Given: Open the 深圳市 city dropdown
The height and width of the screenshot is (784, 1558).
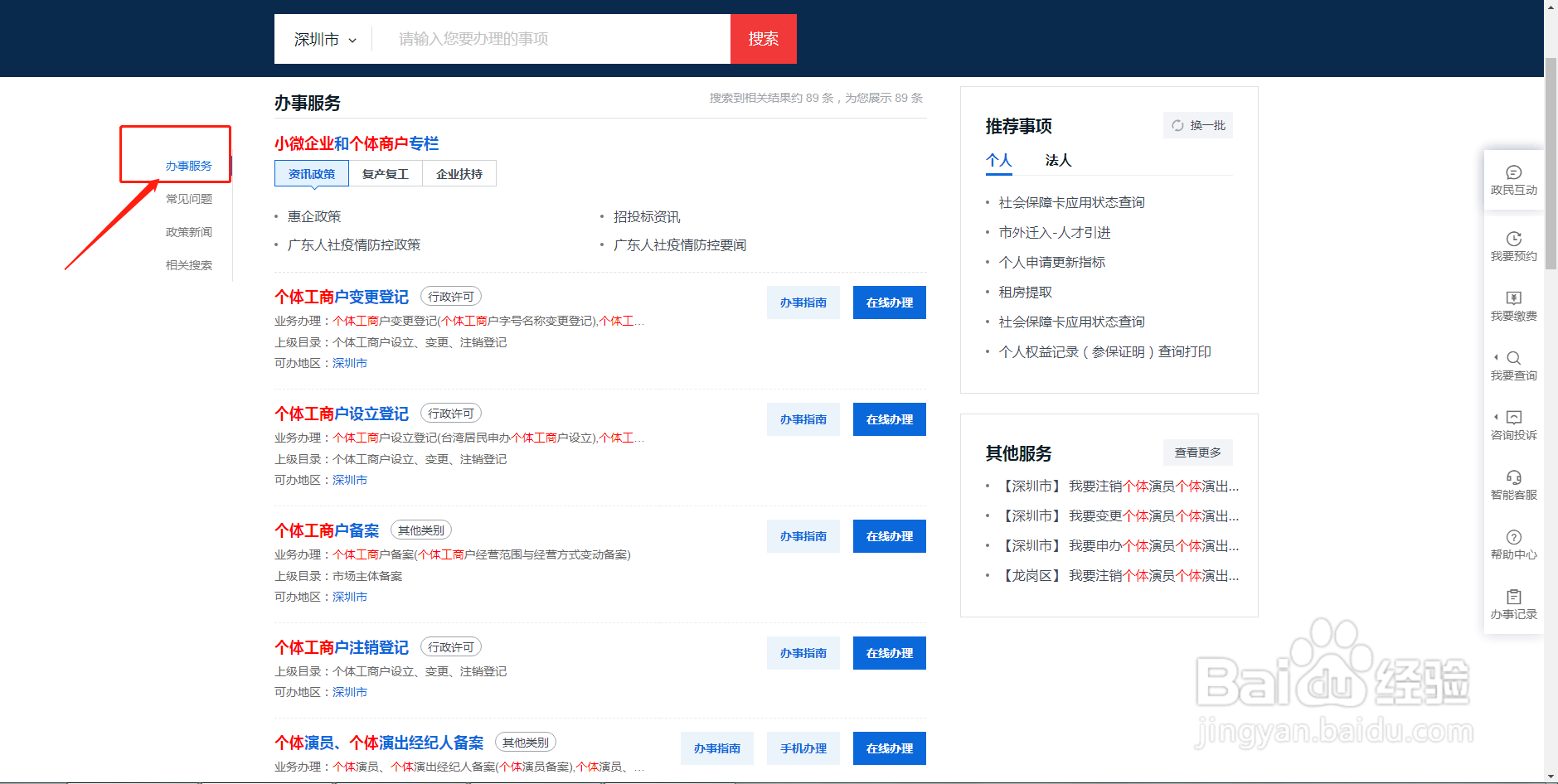Looking at the screenshot, I should (x=325, y=39).
